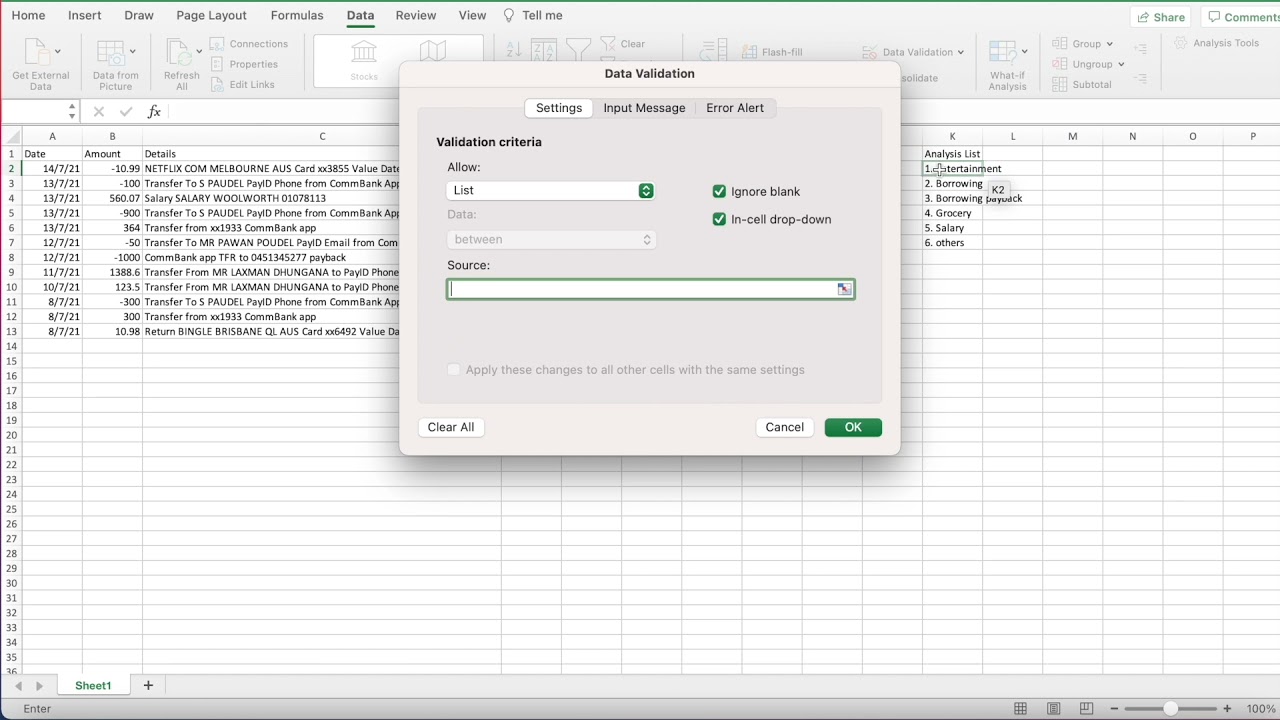Viewport: 1280px width, 720px height.
Task: Select the Stocks data type icon
Action: (364, 53)
